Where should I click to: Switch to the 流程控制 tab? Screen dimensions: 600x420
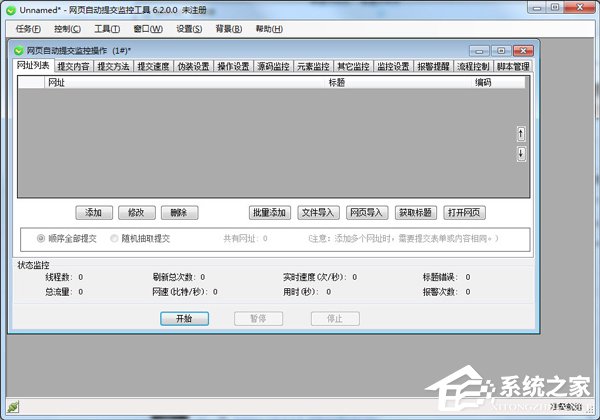click(x=473, y=66)
